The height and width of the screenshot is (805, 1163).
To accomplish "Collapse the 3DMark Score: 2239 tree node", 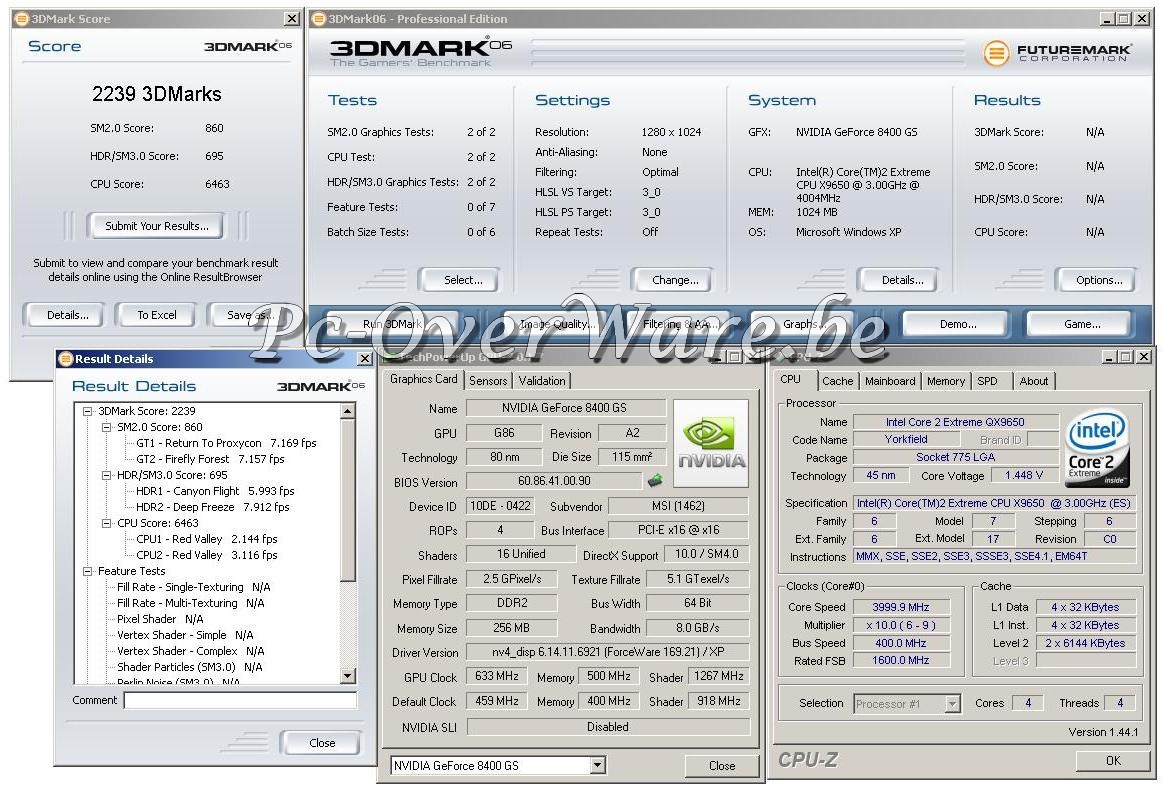I will coord(88,411).
